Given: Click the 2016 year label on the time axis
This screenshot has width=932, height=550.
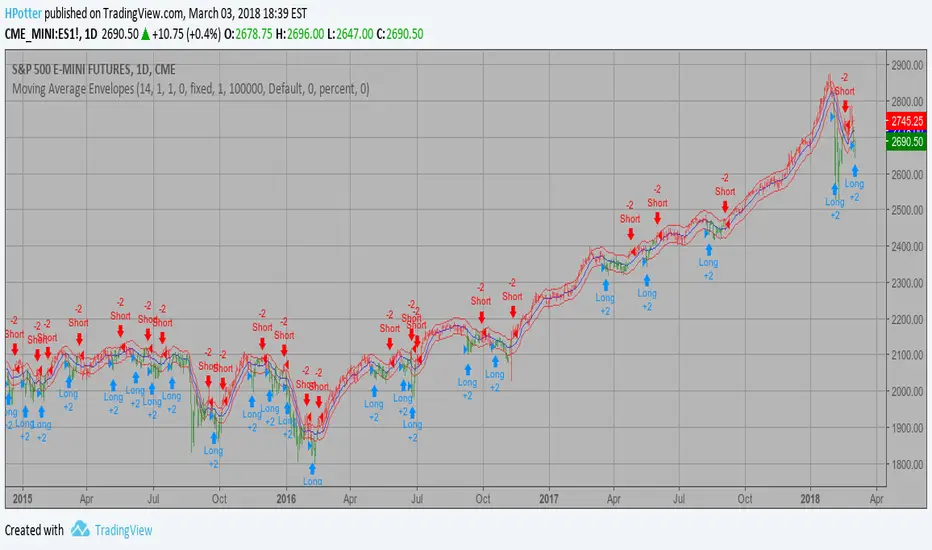Looking at the screenshot, I should pyautogui.click(x=286, y=498).
